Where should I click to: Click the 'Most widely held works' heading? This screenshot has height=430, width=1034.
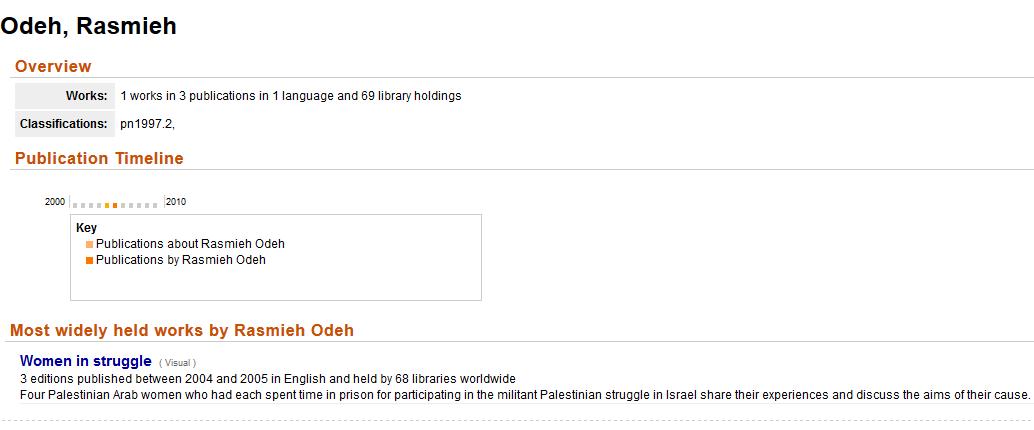[182, 330]
